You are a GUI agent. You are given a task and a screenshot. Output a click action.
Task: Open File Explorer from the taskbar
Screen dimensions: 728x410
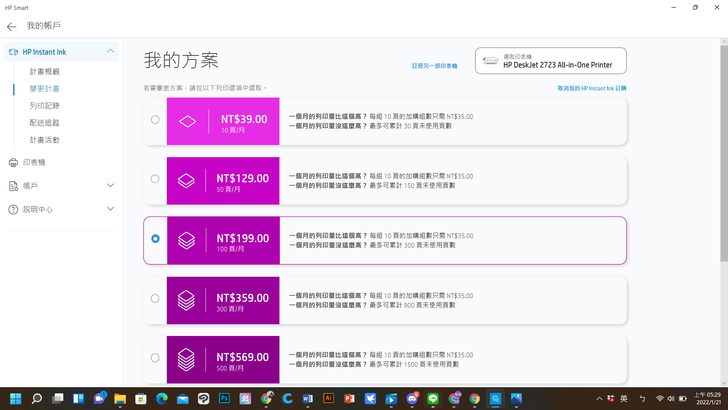tap(120, 398)
